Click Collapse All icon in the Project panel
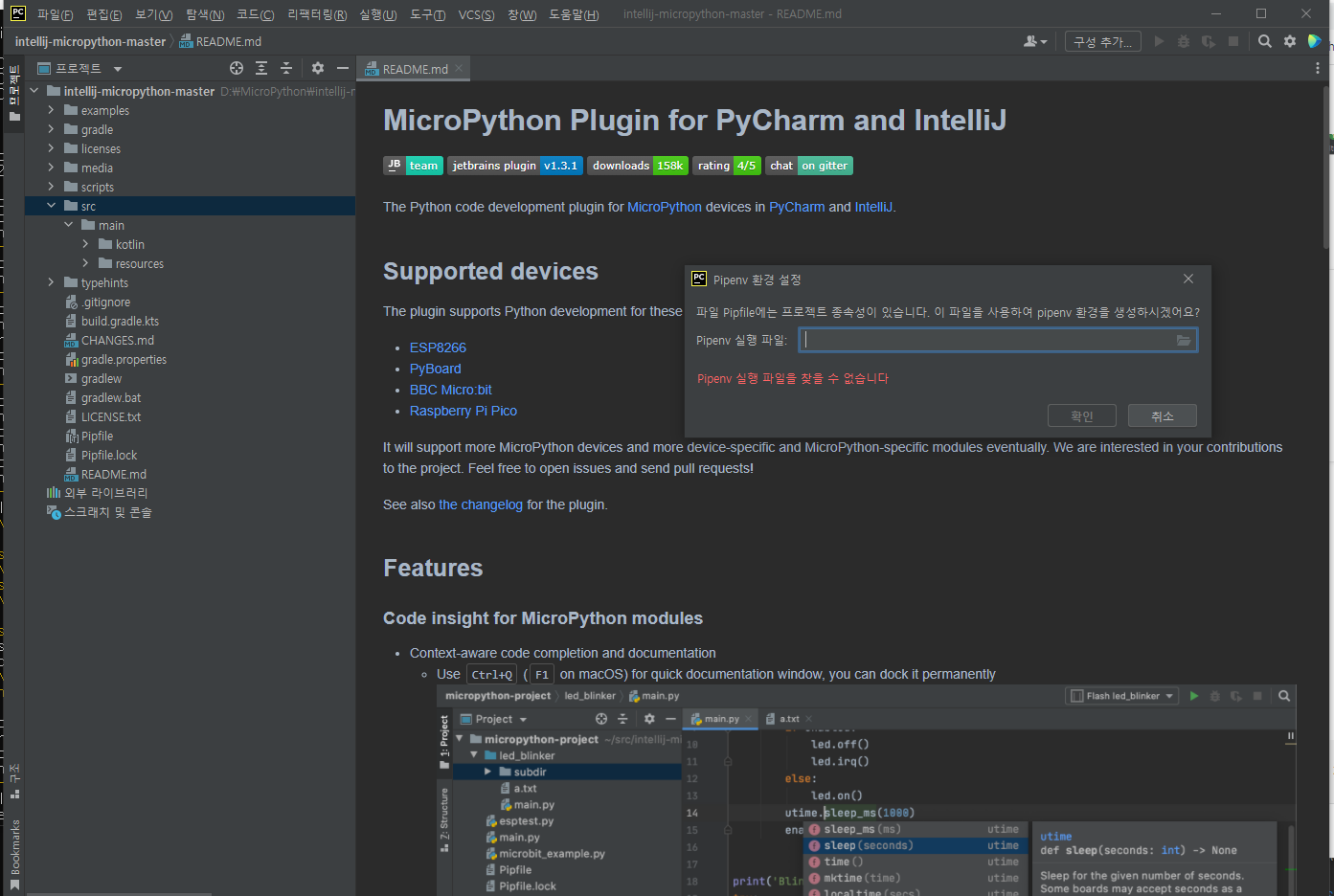This screenshot has width=1334, height=896. [286, 68]
